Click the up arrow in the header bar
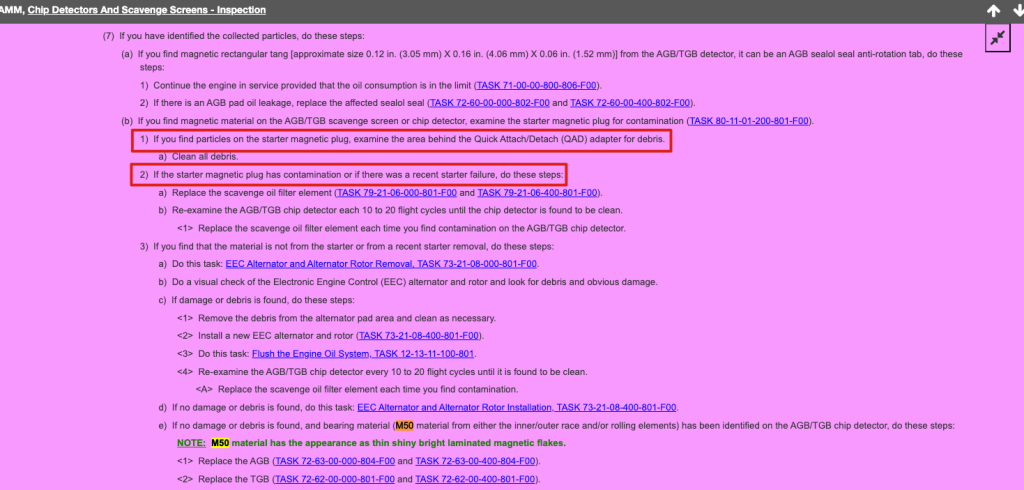 pos(993,10)
